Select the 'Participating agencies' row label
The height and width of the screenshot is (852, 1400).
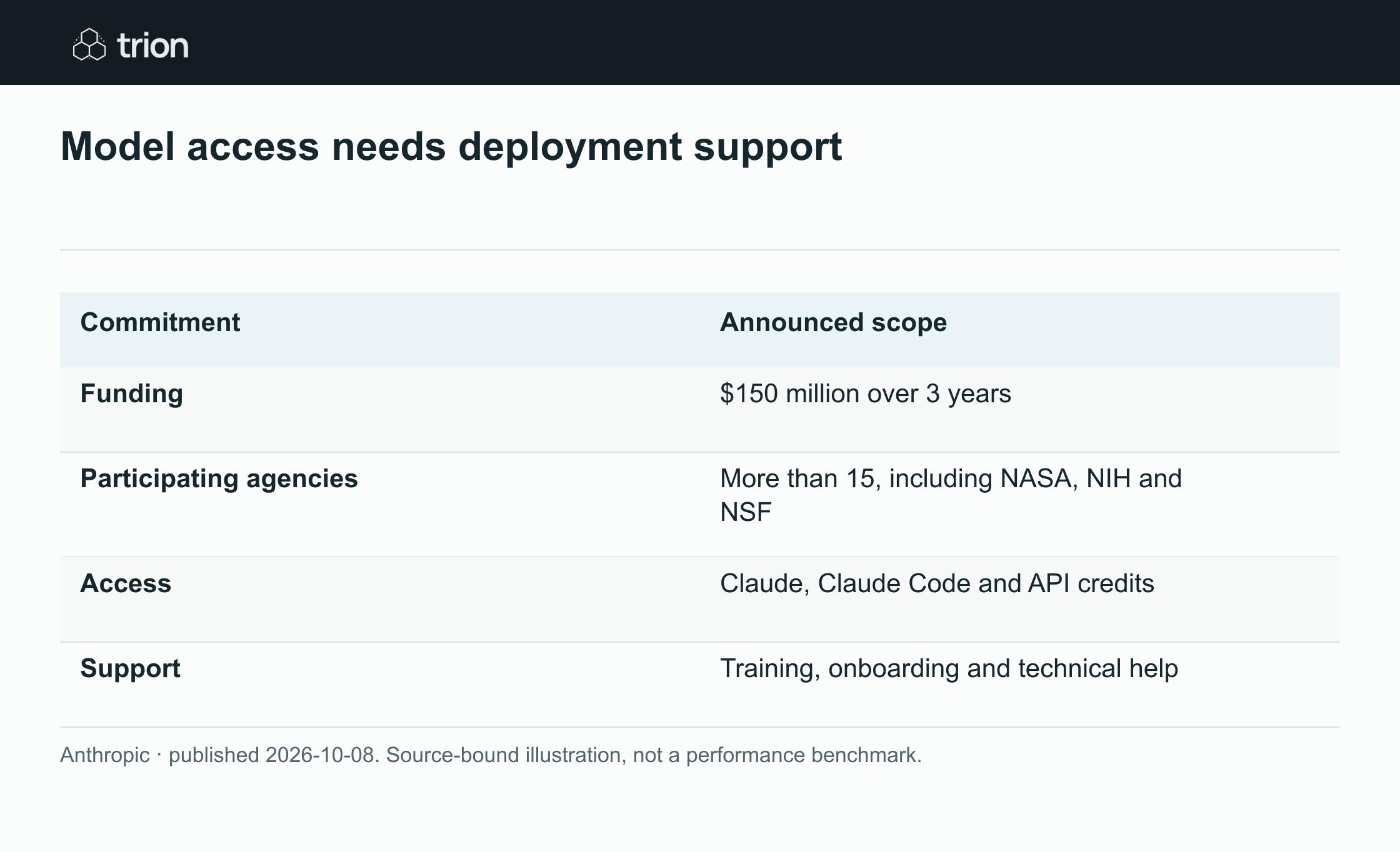coord(219,478)
